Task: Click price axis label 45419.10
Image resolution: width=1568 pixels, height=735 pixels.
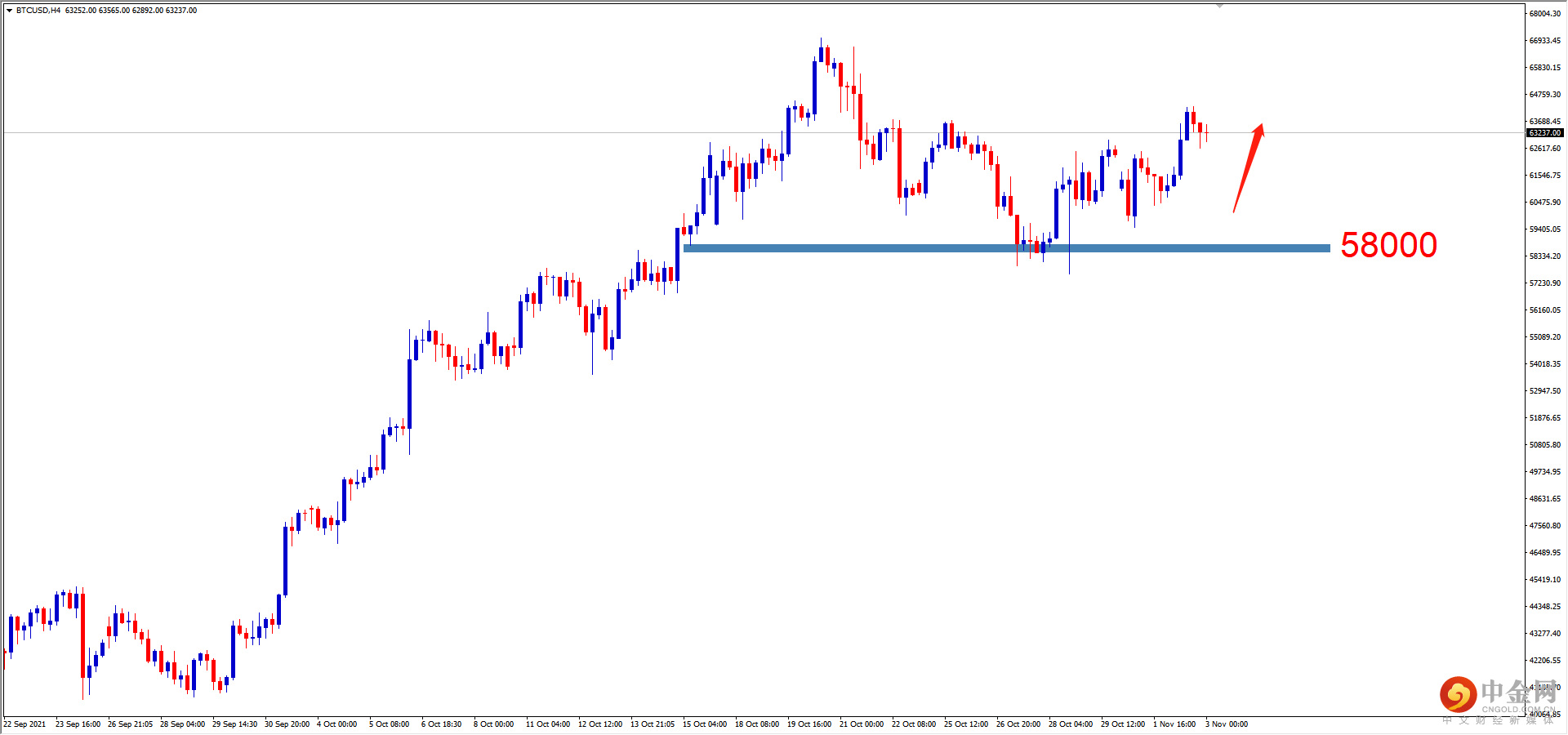Action: [1545, 580]
